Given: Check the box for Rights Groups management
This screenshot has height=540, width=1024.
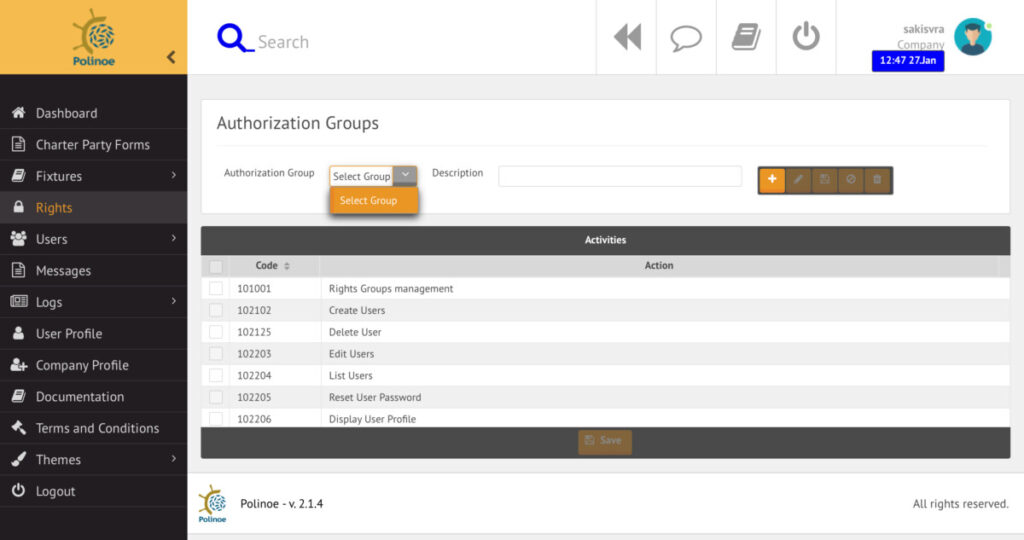Looking at the screenshot, I should pos(216,289).
